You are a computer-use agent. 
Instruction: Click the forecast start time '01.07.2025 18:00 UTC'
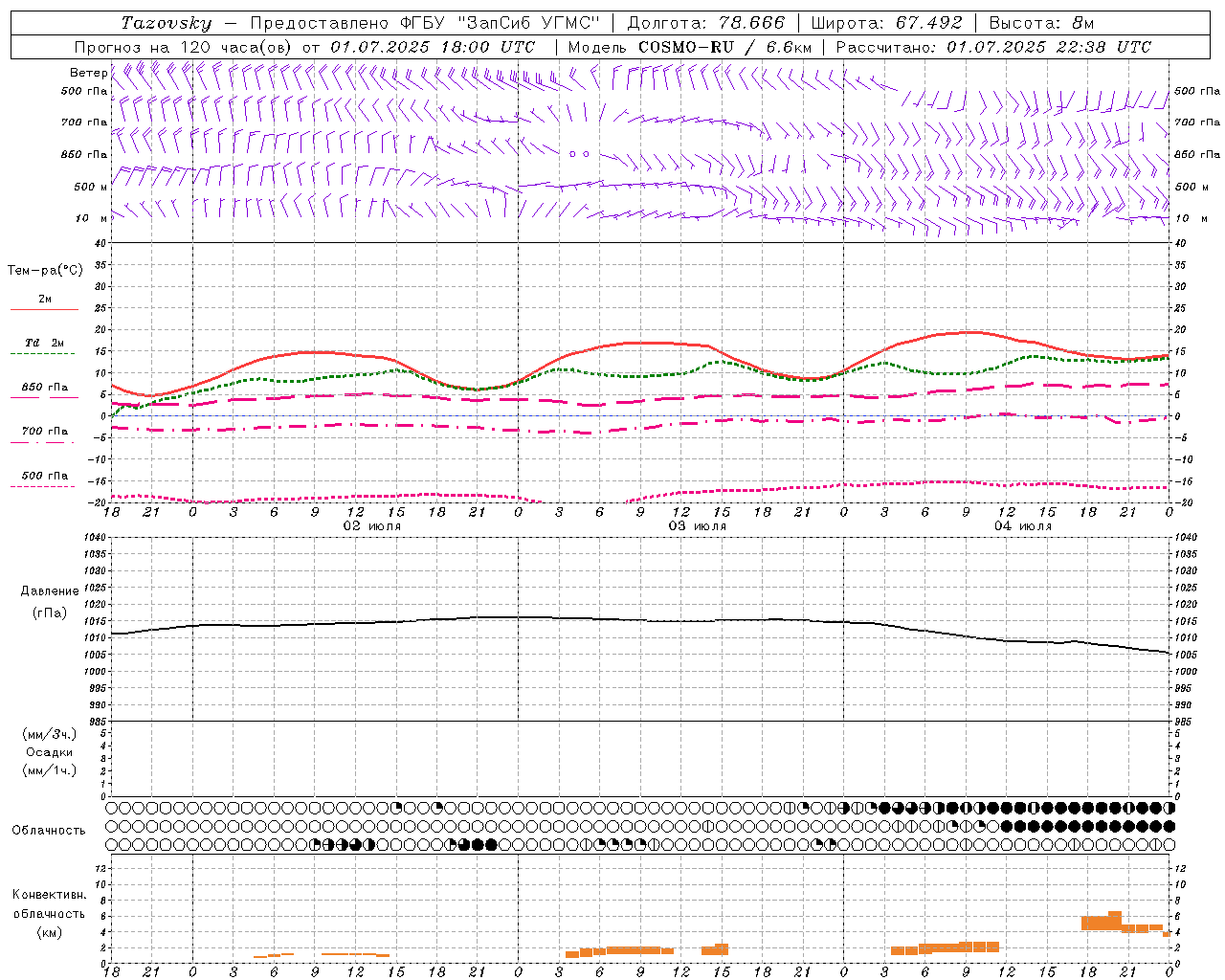point(433,47)
